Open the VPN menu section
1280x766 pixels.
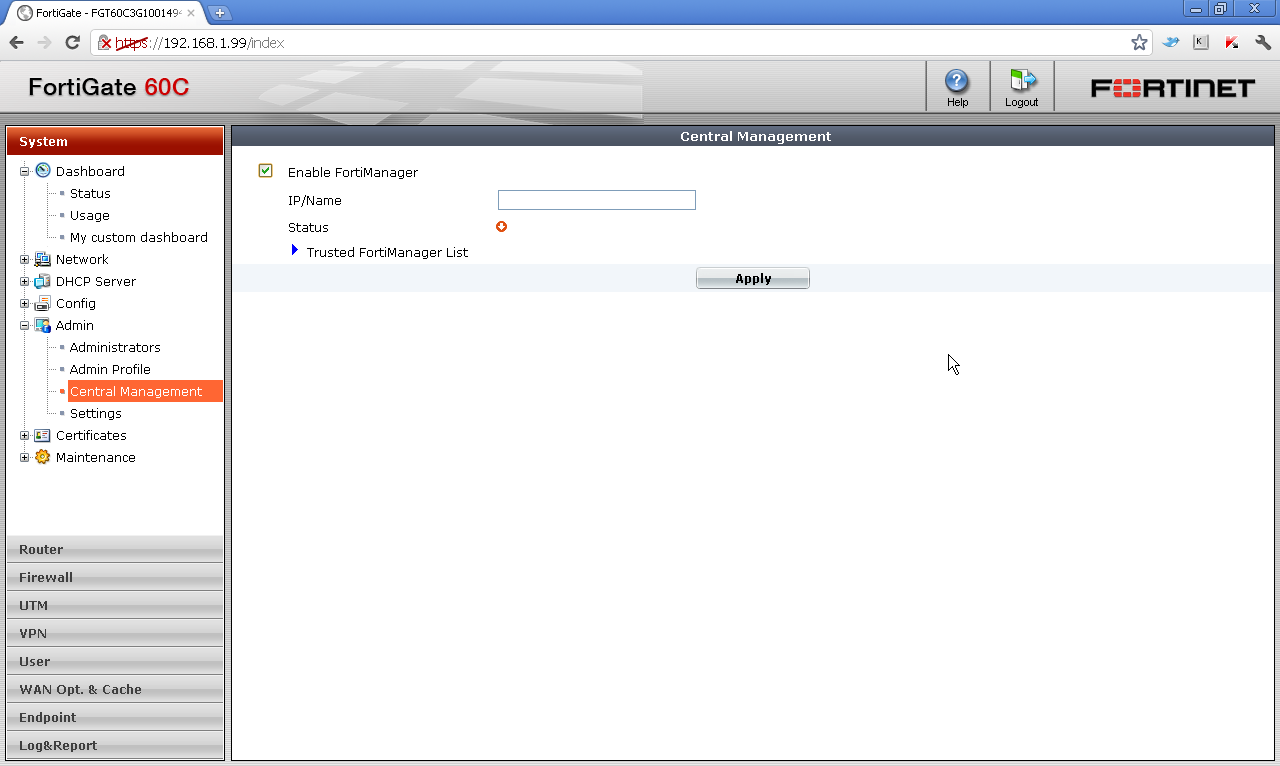coord(115,633)
